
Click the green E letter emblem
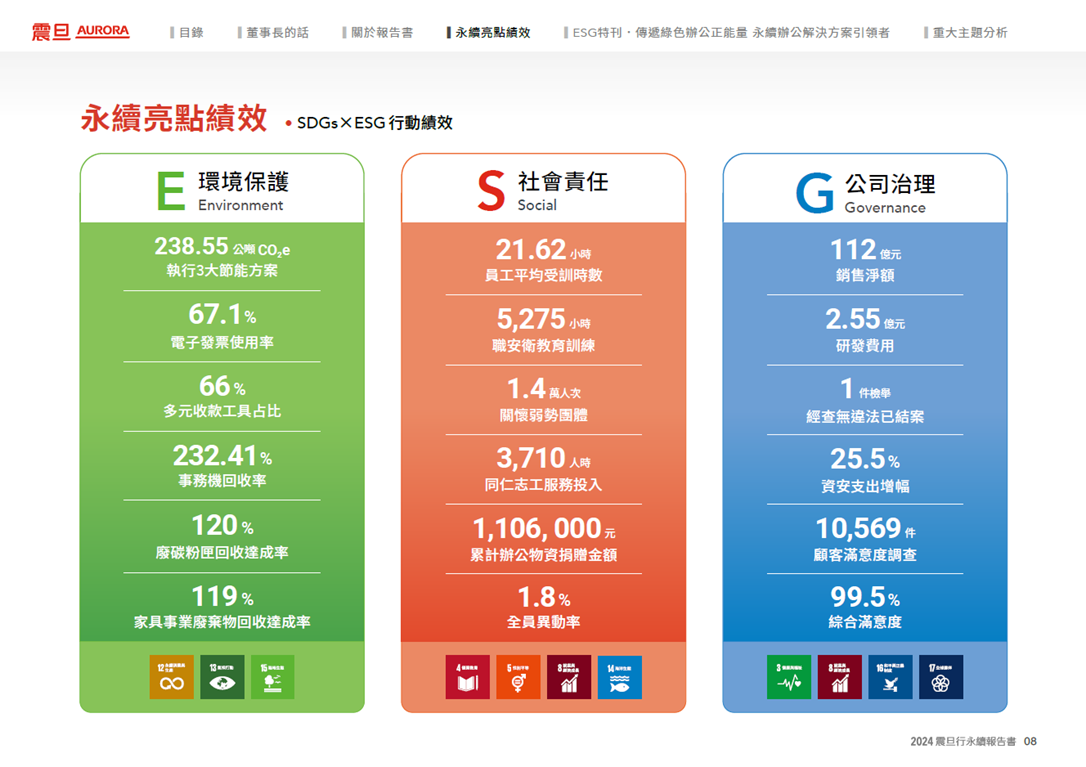170,191
